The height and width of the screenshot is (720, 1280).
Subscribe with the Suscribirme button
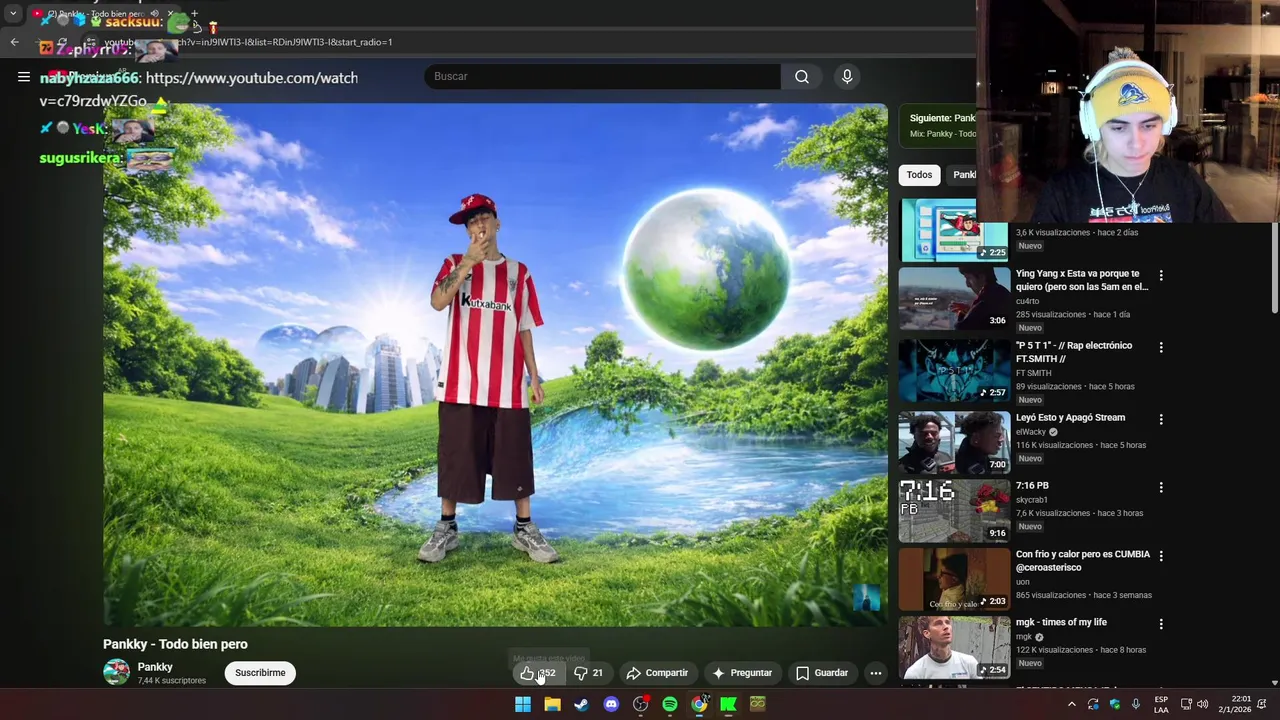[x=260, y=673]
